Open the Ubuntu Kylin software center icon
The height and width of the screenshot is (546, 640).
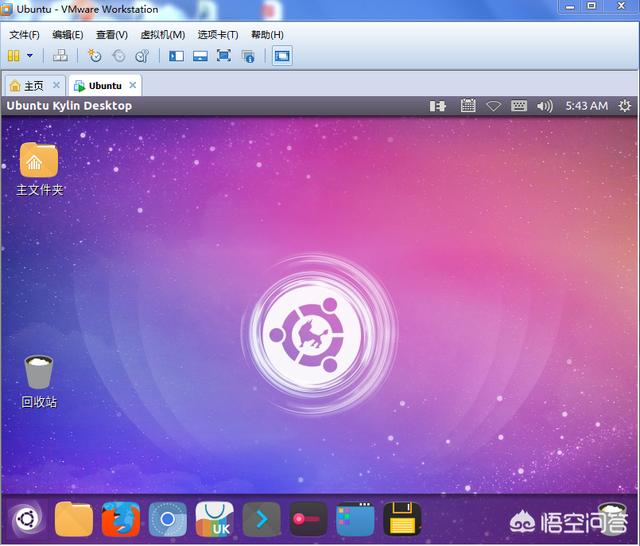click(214, 520)
